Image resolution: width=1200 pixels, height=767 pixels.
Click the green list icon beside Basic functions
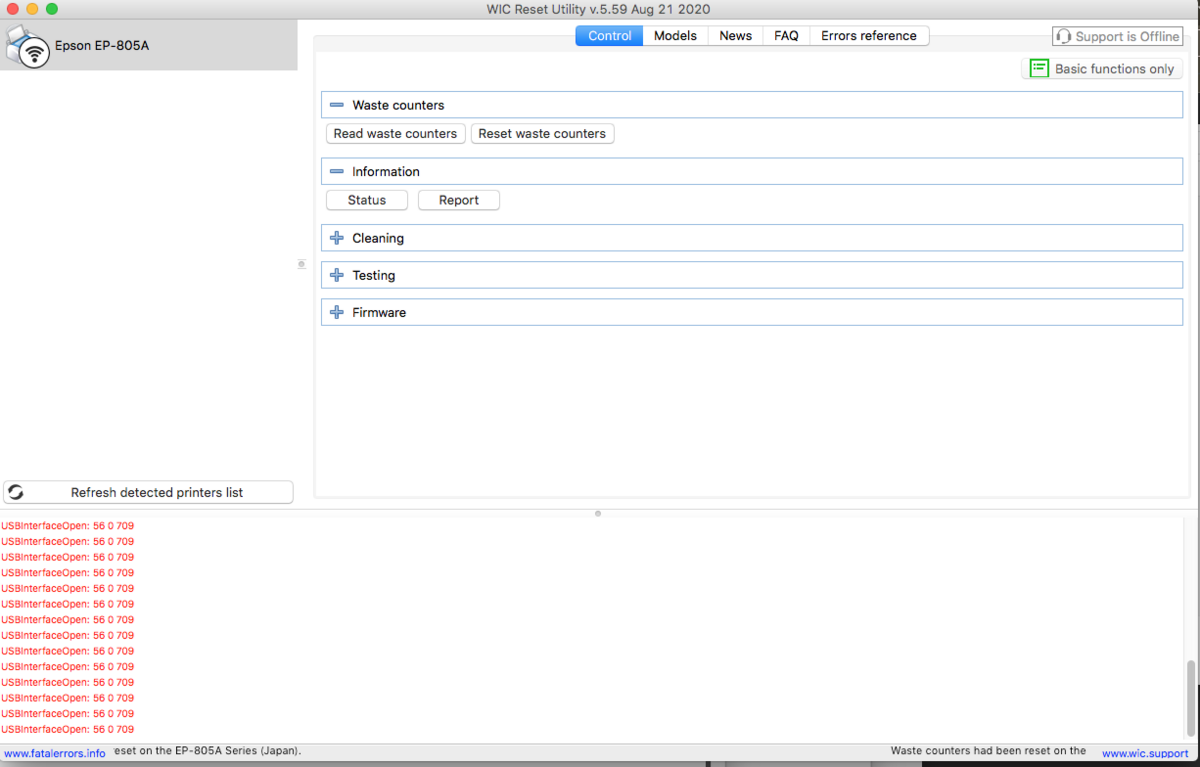click(x=1039, y=69)
